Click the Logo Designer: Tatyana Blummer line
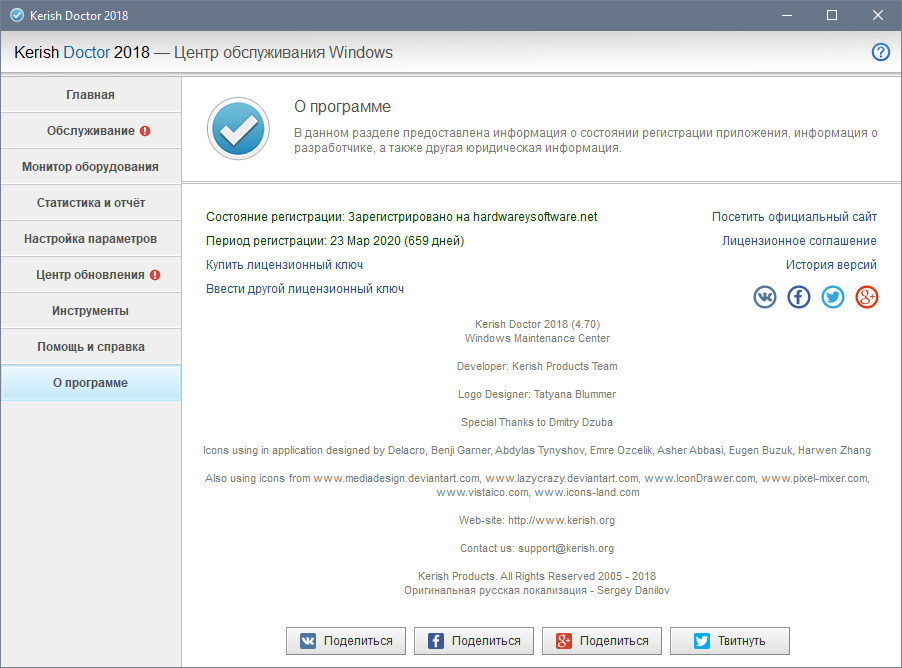Image resolution: width=902 pixels, height=668 pixels. click(537, 394)
